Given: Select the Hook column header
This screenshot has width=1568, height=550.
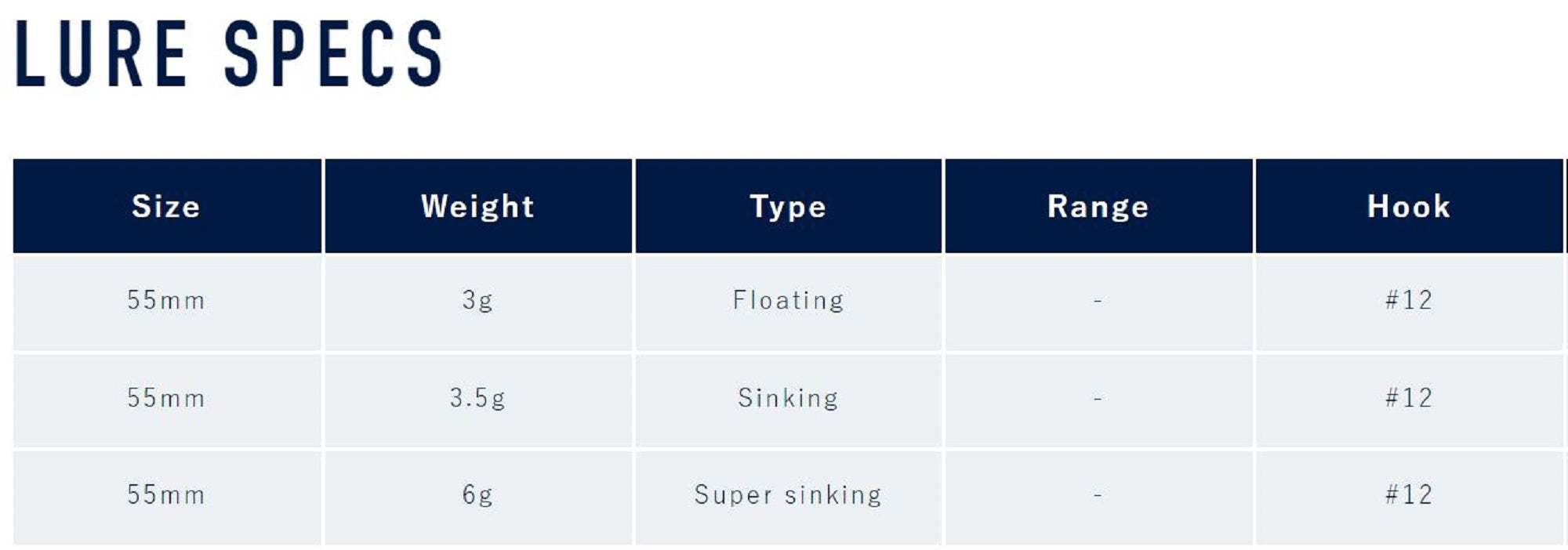Looking at the screenshot, I should coord(1408,207).
